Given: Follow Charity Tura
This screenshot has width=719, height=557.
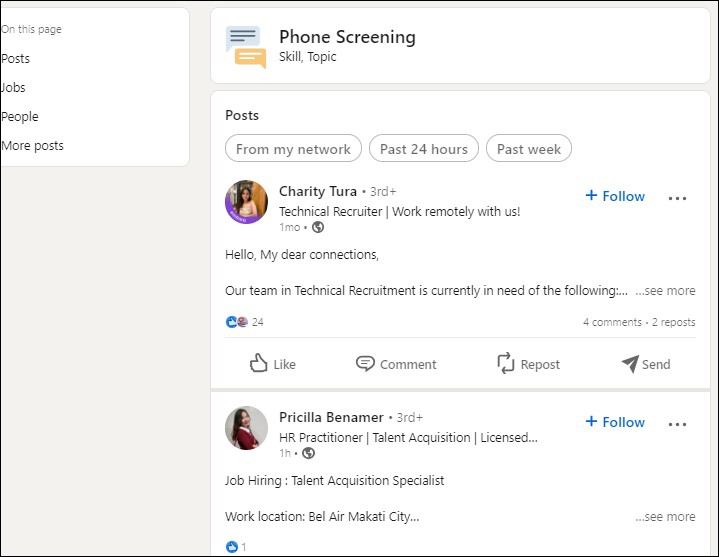Looking at the screenshot, I should (x=615, y=196).
